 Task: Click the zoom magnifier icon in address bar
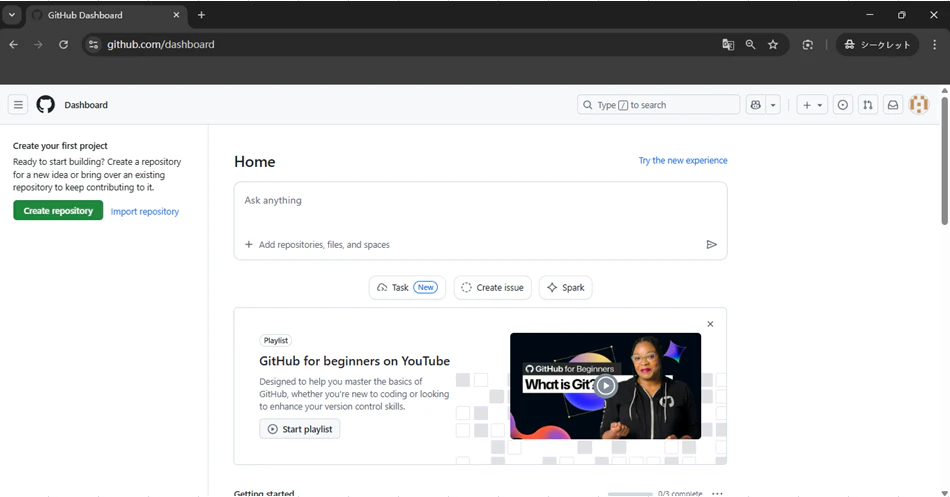751,44
